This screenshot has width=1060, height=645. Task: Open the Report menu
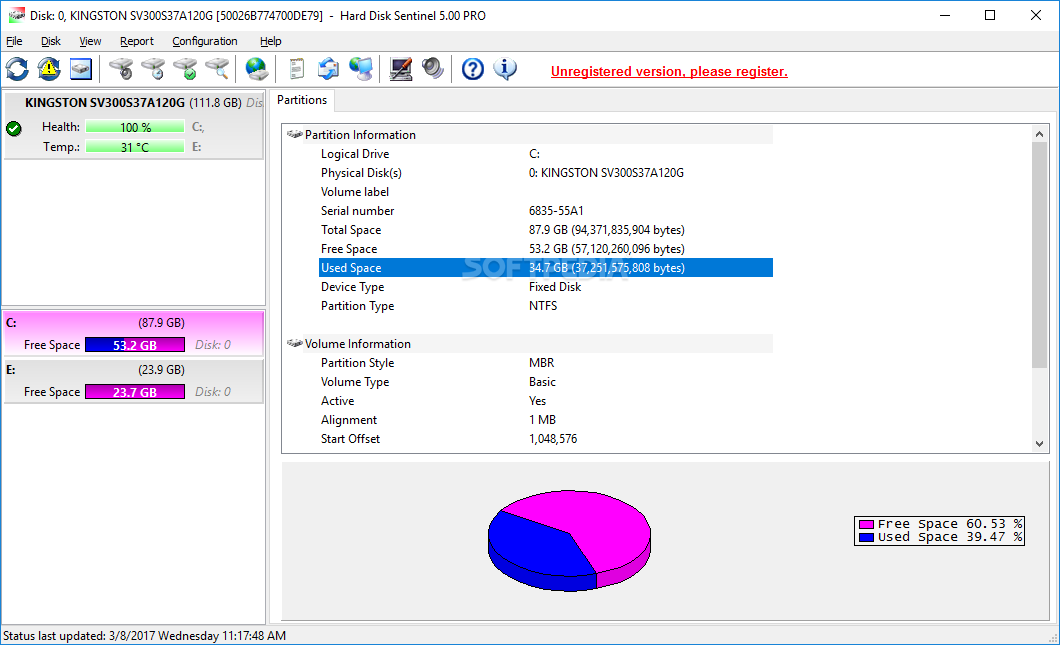coord(137,41)
